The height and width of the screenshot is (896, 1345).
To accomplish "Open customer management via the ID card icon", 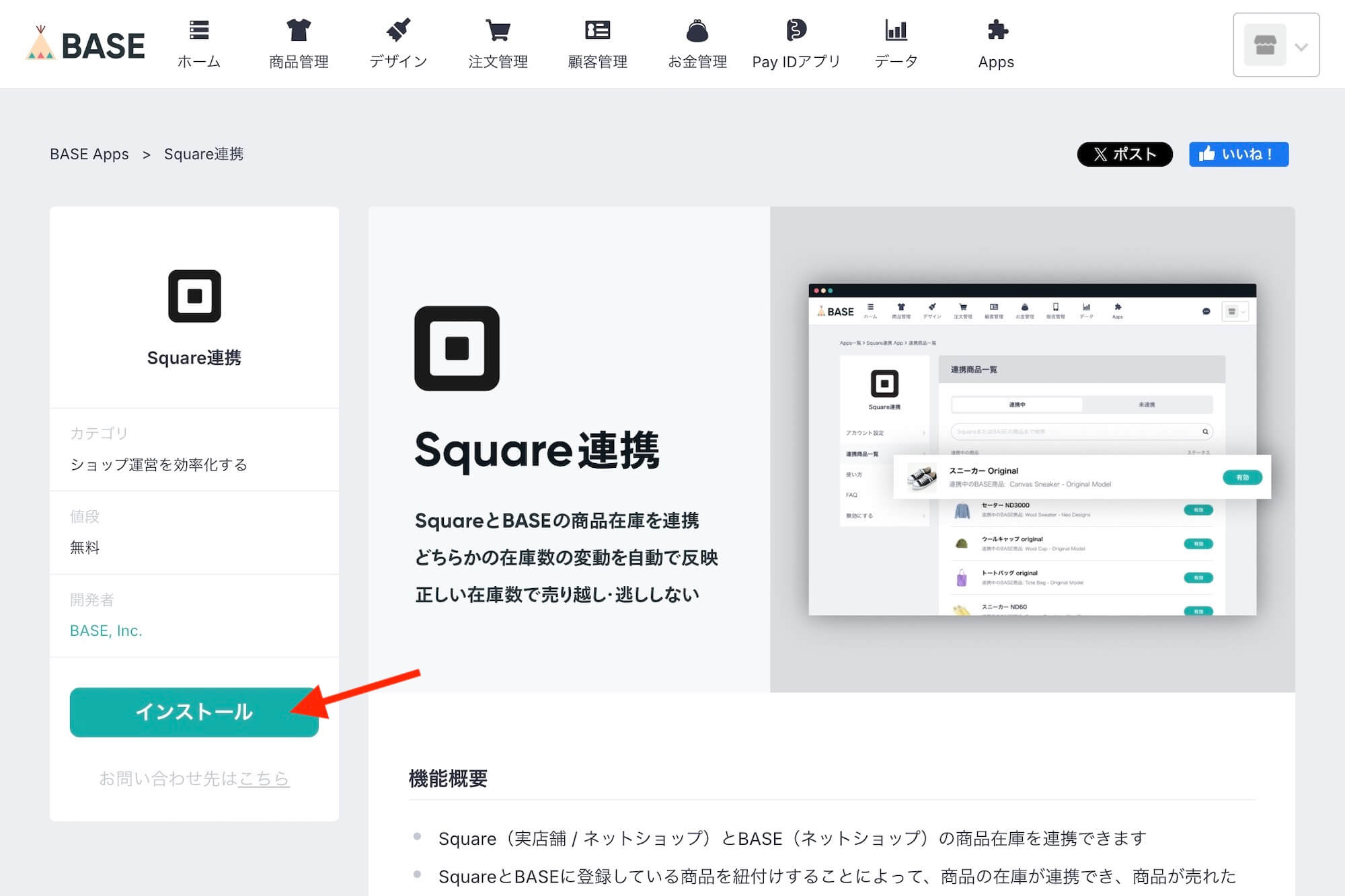I will 597,31.
